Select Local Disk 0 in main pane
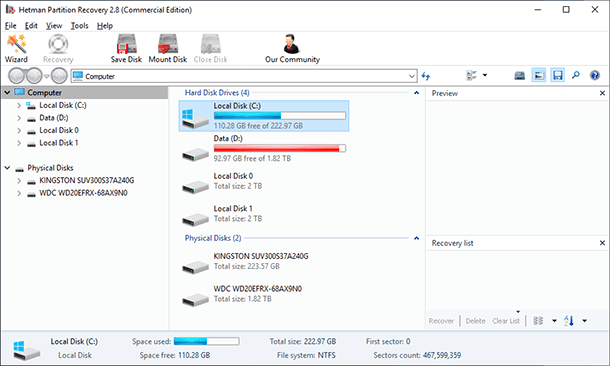 tap(264, 181)
